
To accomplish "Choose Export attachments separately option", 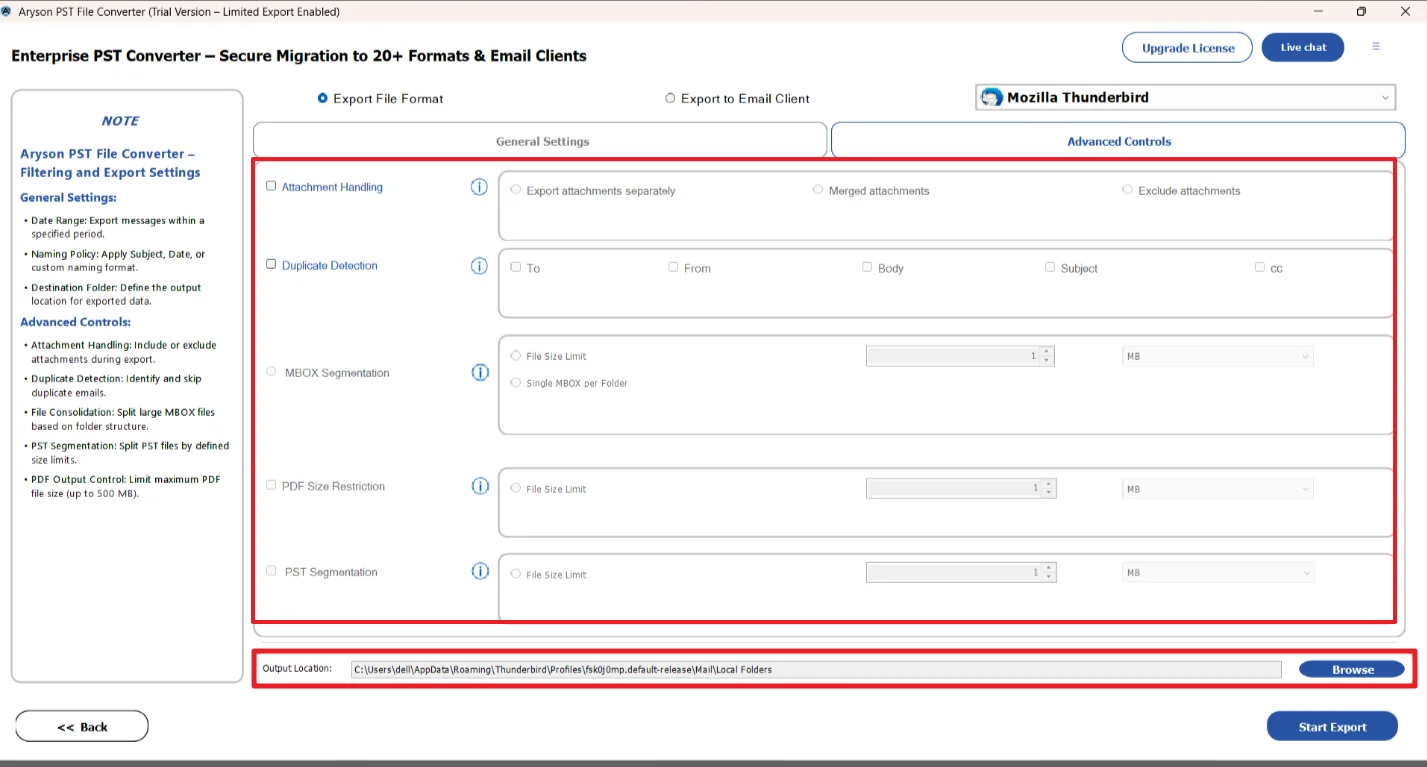I will tap(516, 189).
